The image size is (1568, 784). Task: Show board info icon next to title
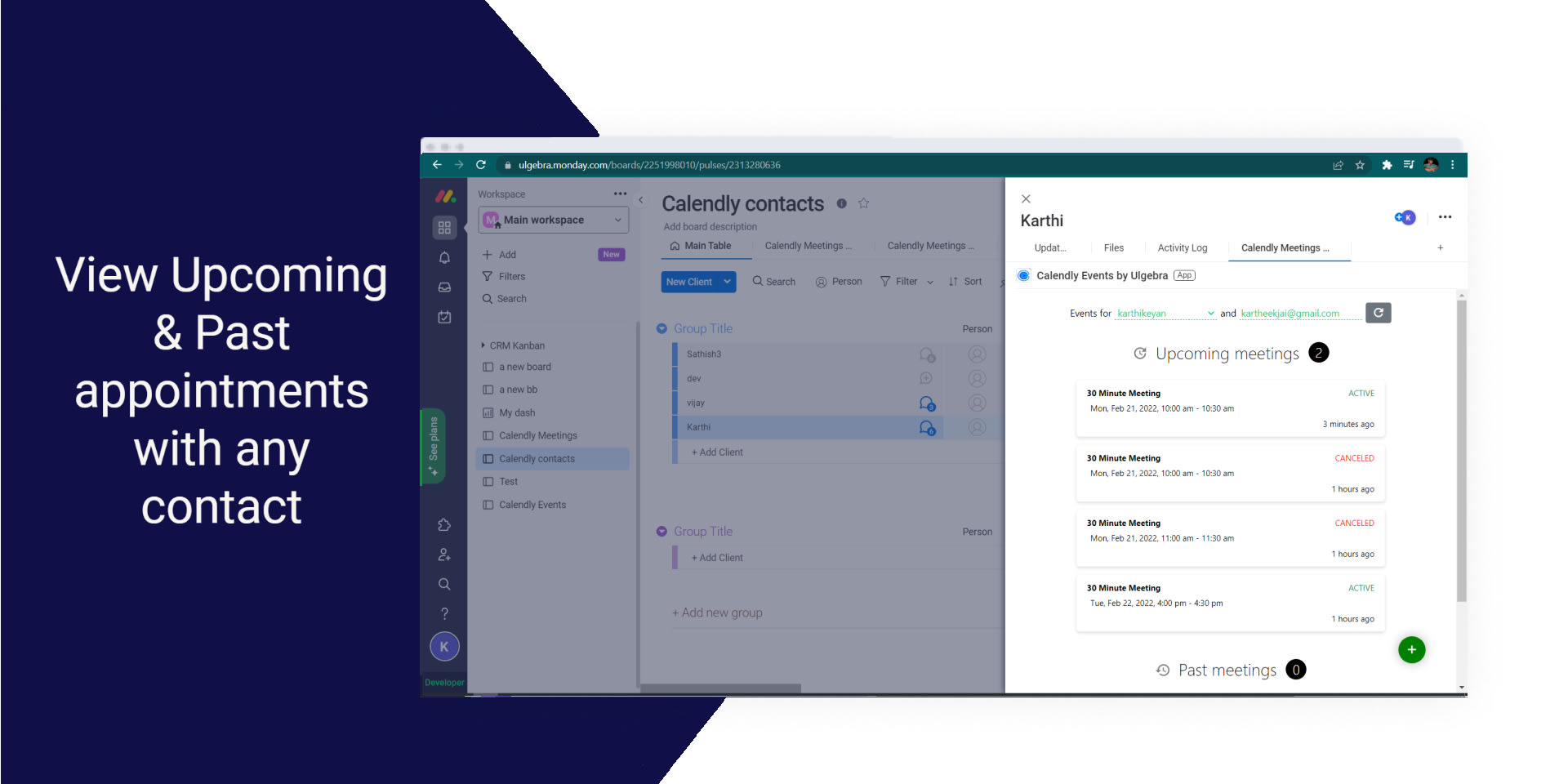pos(841,203)
